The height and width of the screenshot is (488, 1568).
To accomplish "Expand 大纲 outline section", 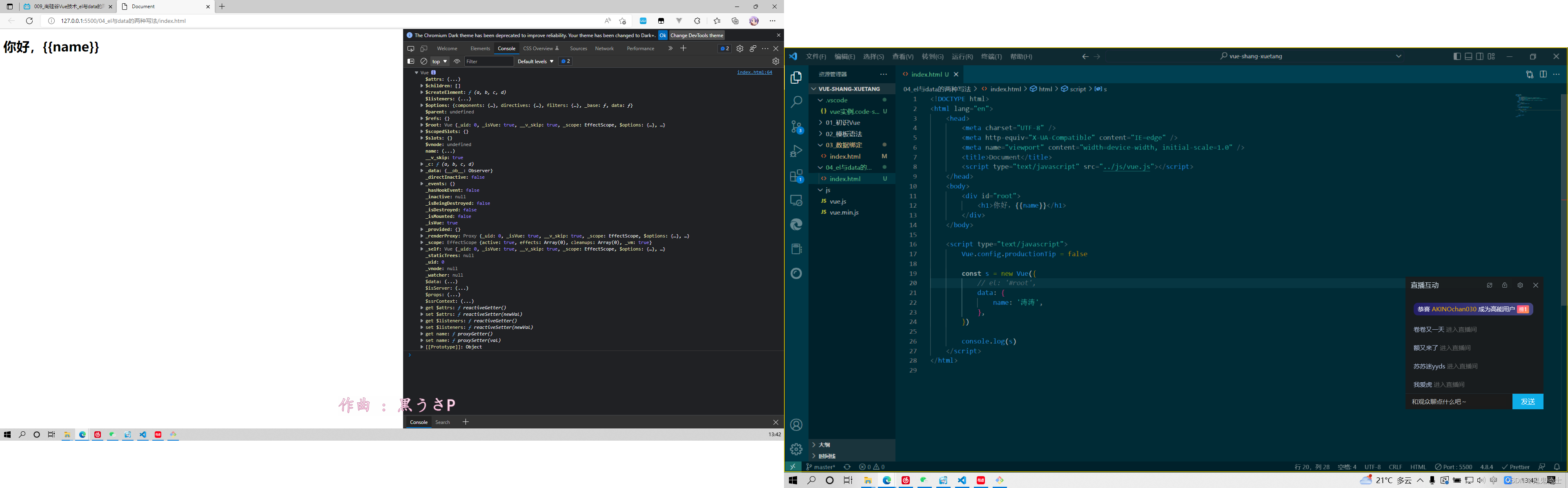I will [x=851, y=445].
